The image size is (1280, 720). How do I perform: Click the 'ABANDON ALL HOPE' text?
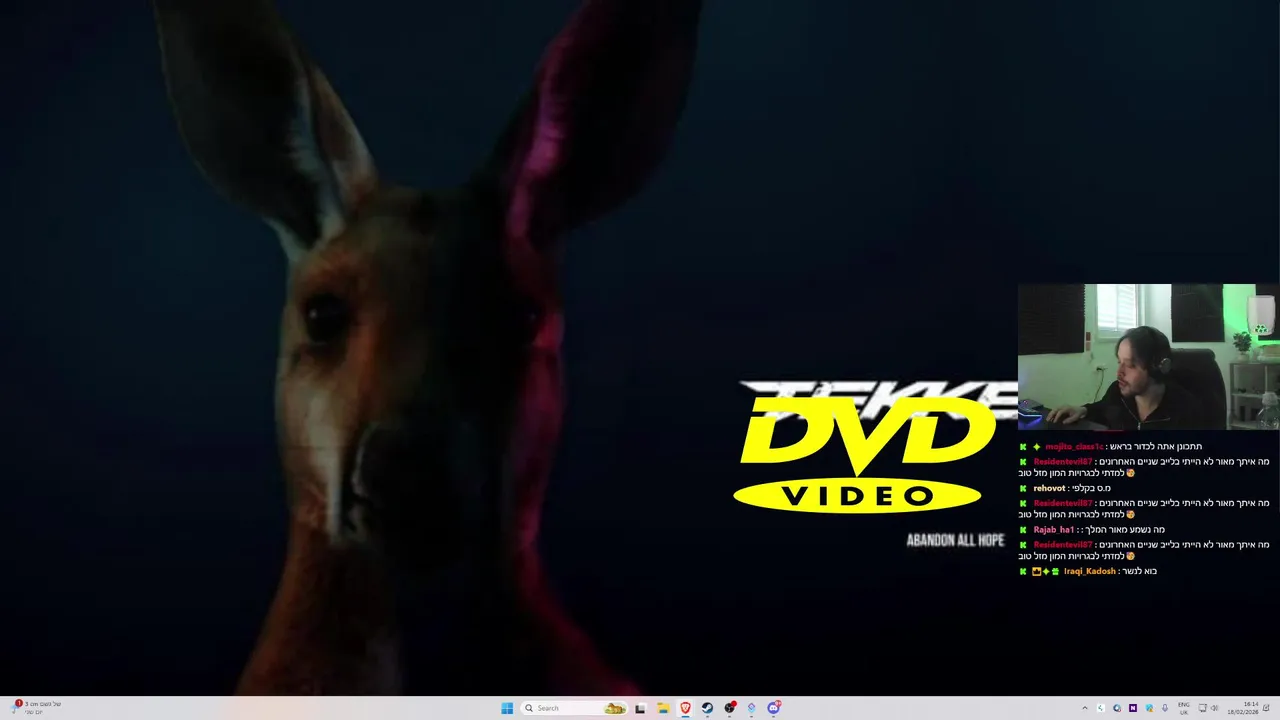tap(955, 540)
